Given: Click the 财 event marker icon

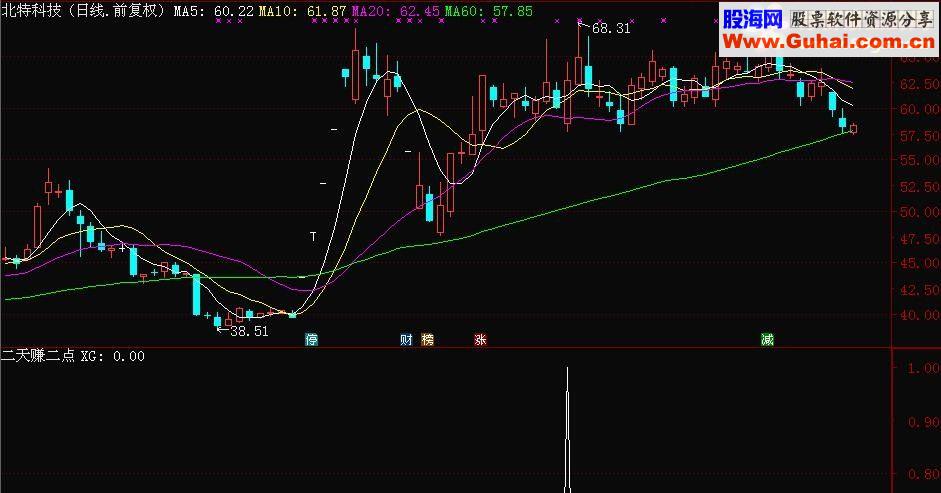Looking at the screenshot, I should [x=406, y=339].
